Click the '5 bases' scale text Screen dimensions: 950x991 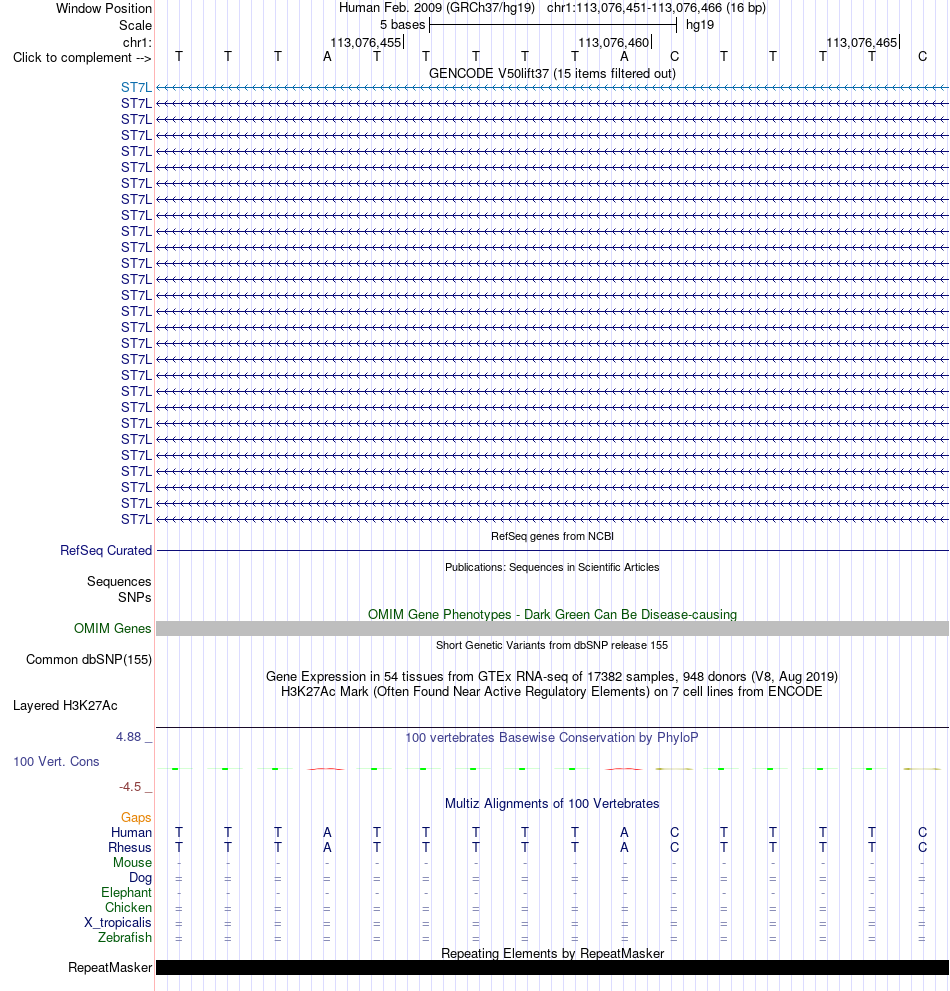point(403,25)
